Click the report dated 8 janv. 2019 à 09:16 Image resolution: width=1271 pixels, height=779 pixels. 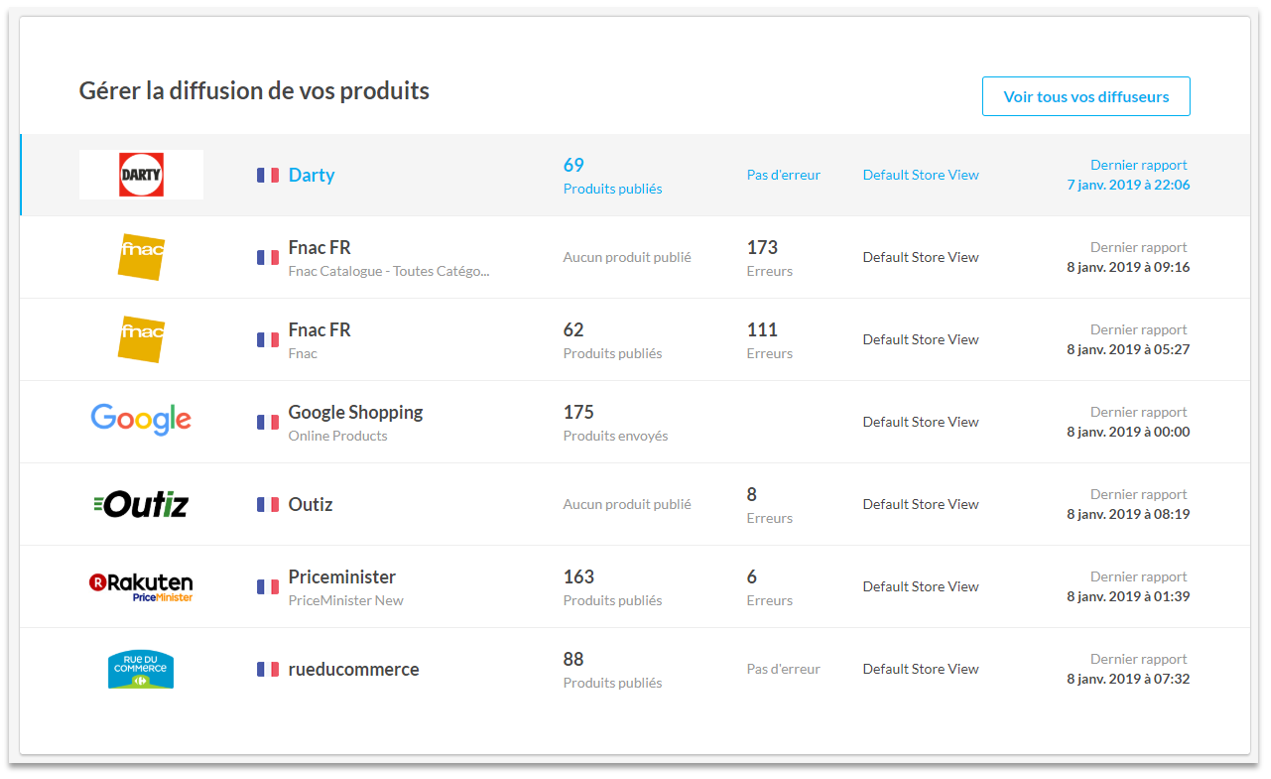pyautogui.click(x=1128, y=257)
